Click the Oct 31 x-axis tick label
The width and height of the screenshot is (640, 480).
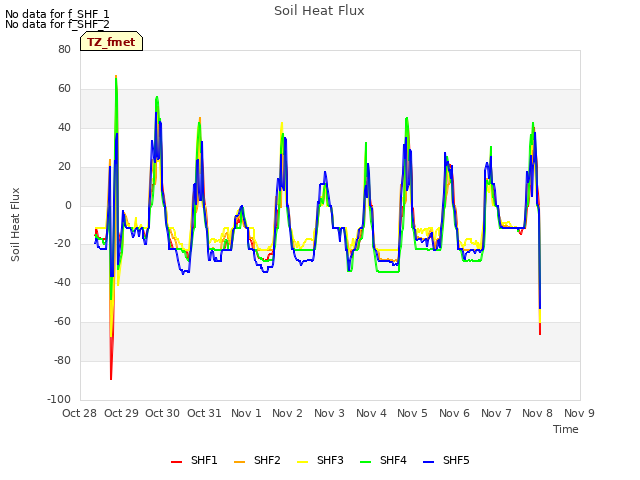pyautogui.click(x=204, y=413)
